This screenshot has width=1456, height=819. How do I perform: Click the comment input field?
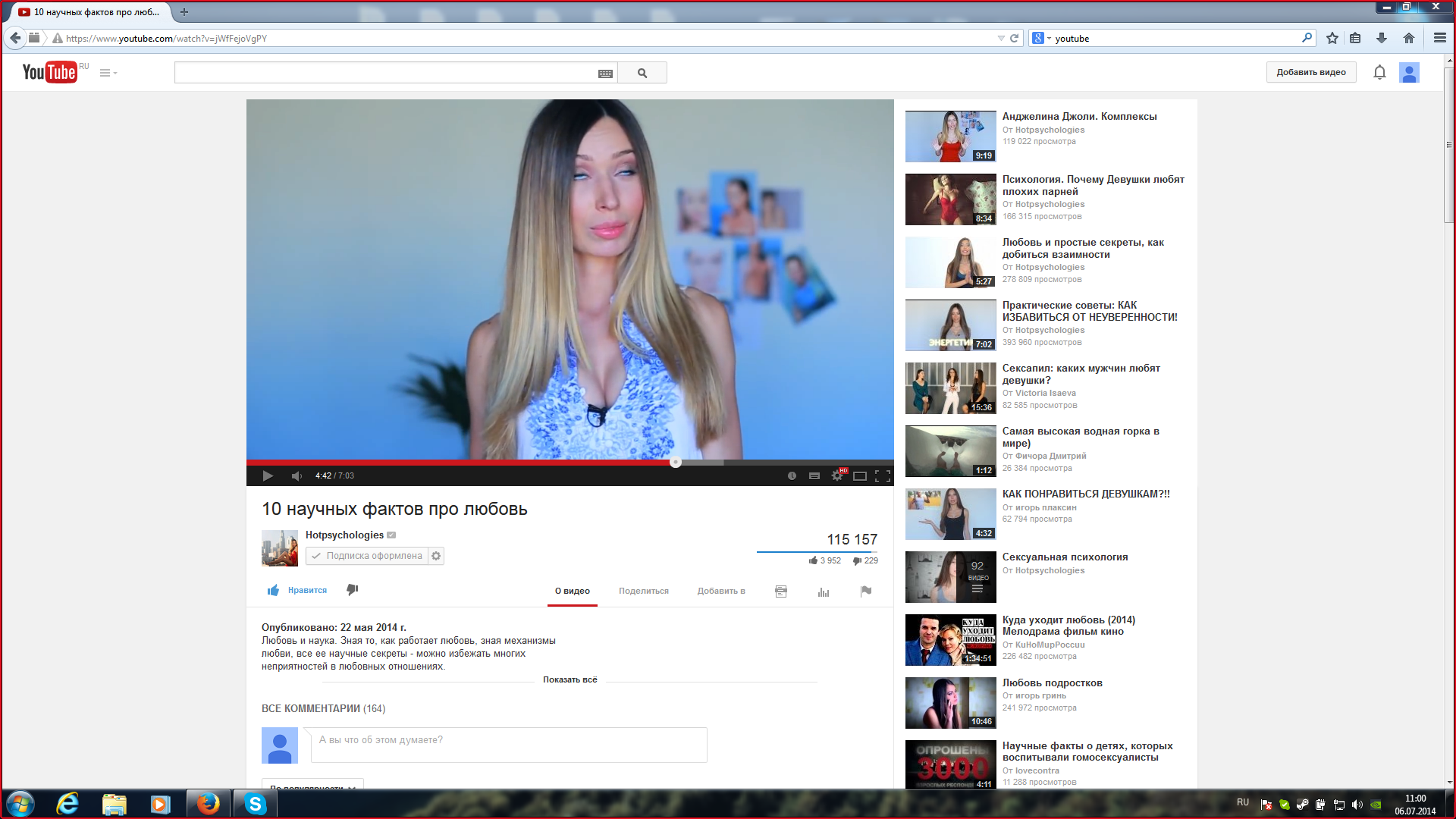click(x=509, y=745)
